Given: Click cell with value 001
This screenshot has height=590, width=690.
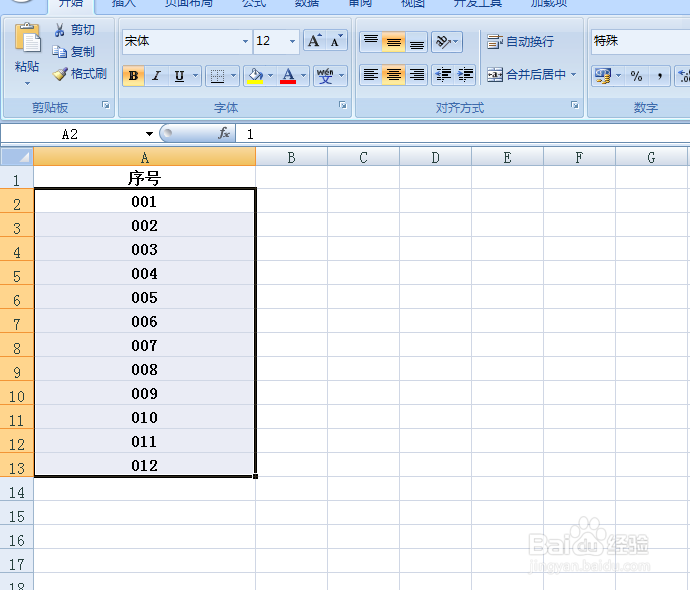Looking at the screenshot, I should (144, 202).
